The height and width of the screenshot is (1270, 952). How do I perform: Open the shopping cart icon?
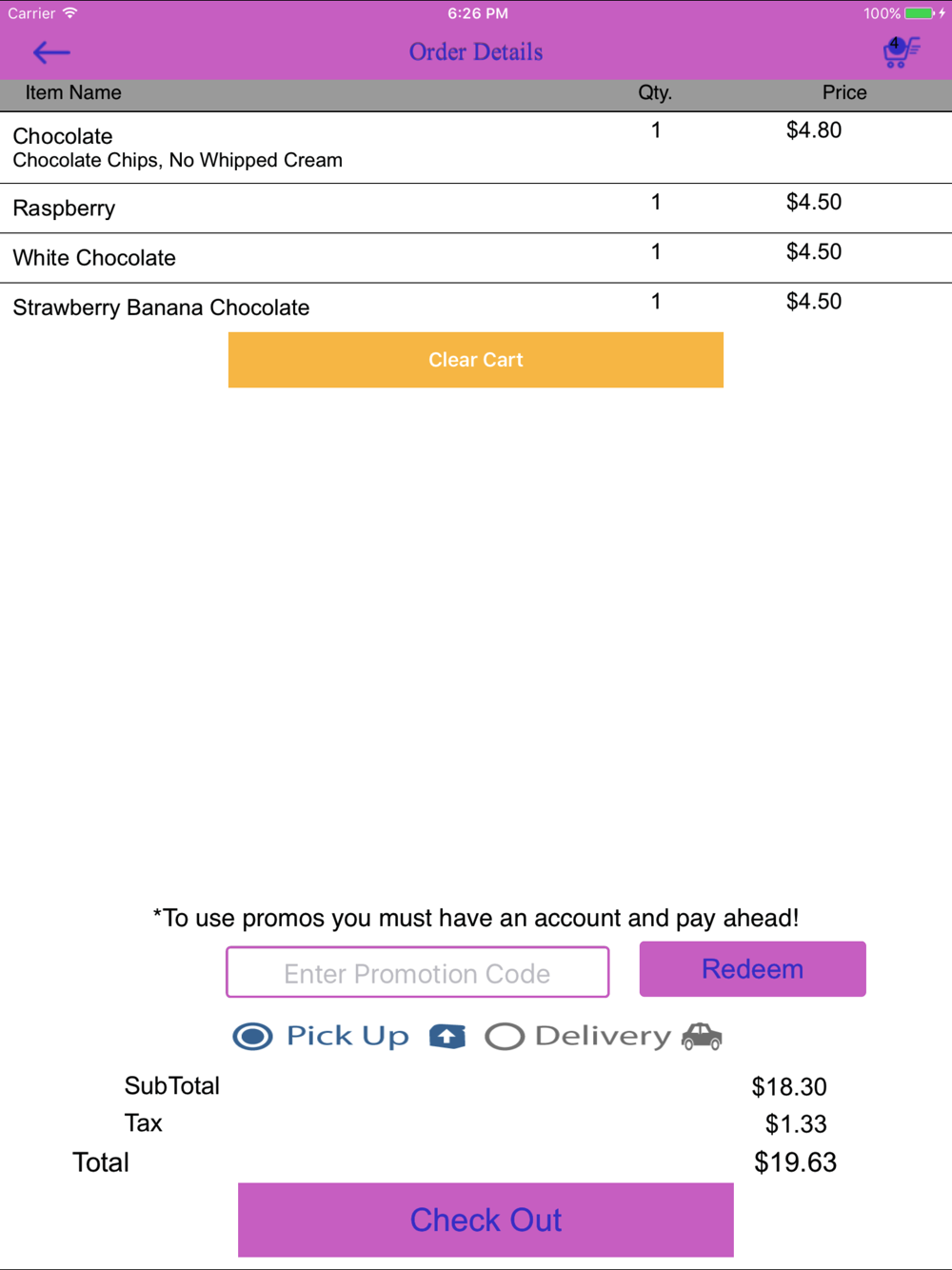(901, 51)
